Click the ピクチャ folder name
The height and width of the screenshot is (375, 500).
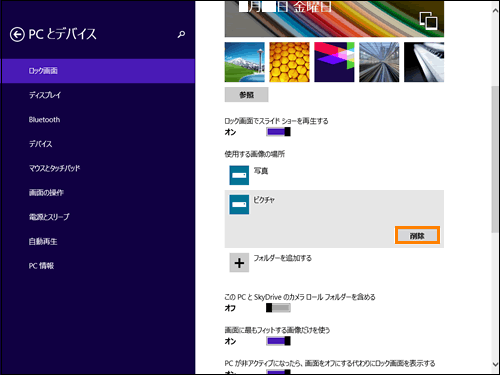(x=264, y=200)
